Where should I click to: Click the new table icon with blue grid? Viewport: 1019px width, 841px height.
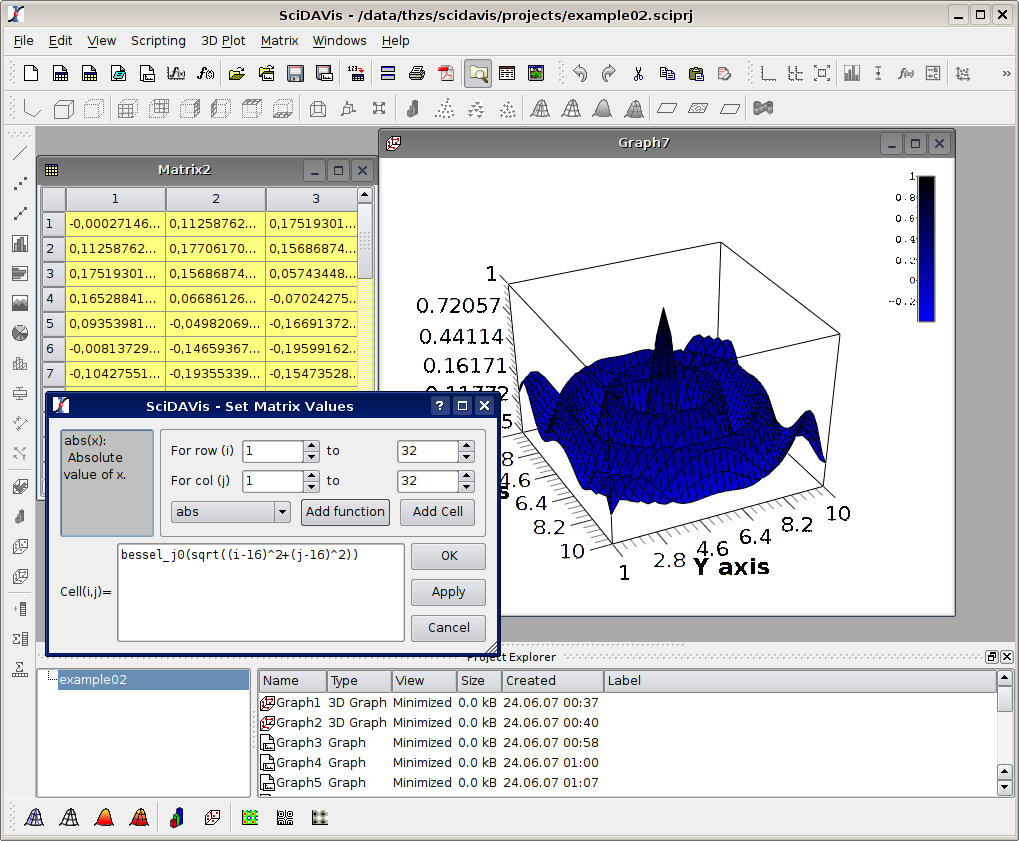(x=60, y=73)
